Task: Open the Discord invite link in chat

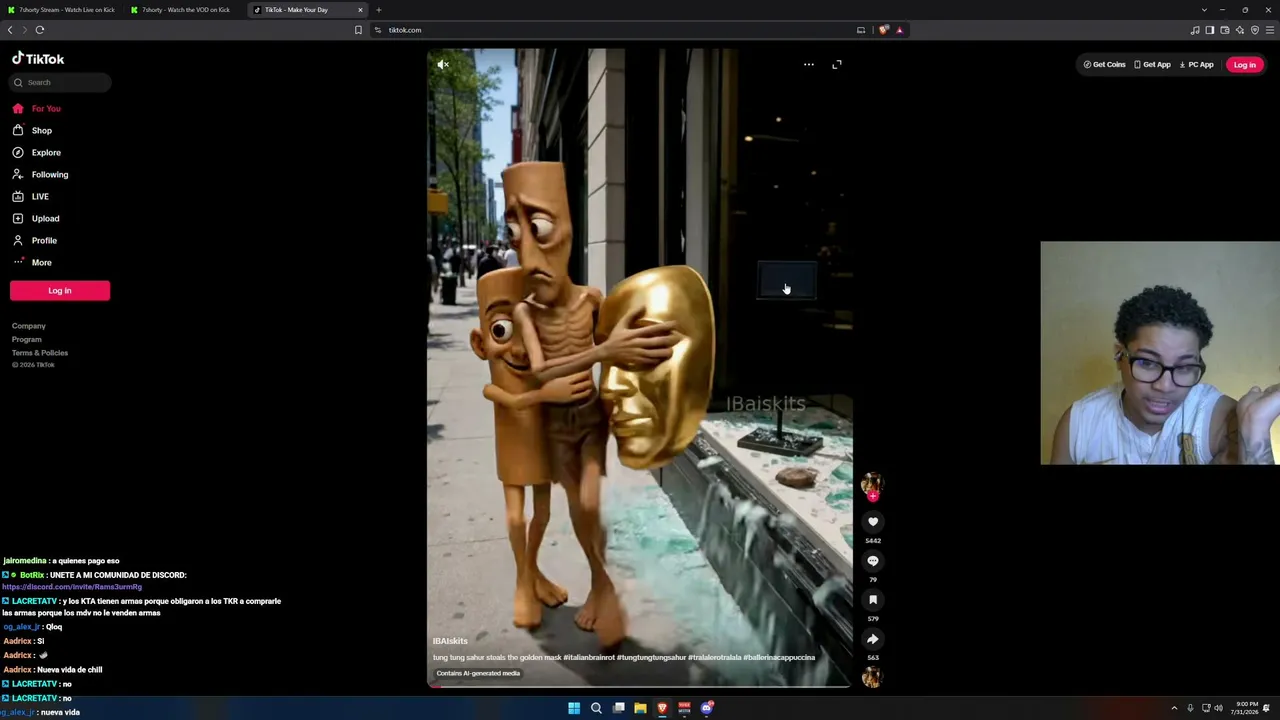Action: tap(72, 587)
